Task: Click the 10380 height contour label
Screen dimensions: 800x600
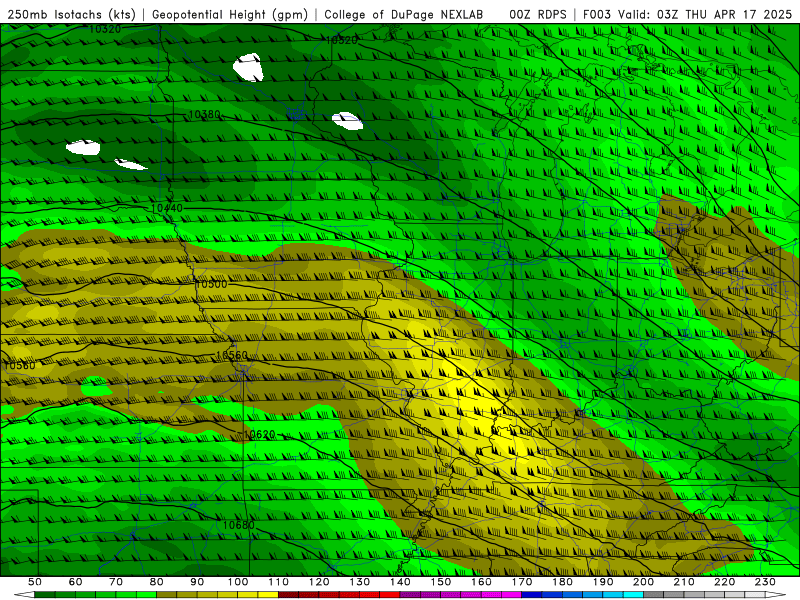Action: click(x=204, y=114)
